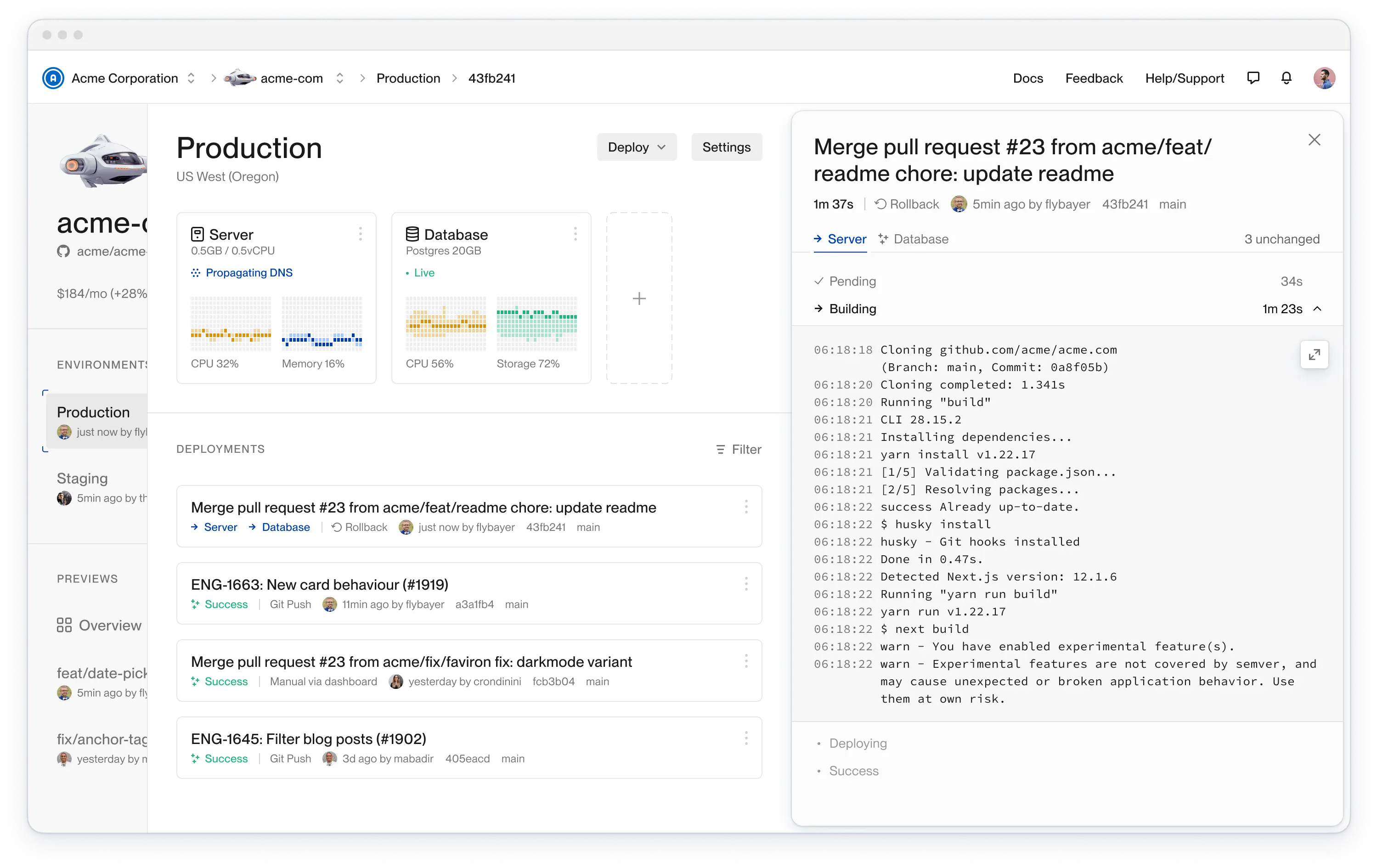1377x868 pixels.
Task: Select the Production environment in sidebar
Action: (96, 421)
